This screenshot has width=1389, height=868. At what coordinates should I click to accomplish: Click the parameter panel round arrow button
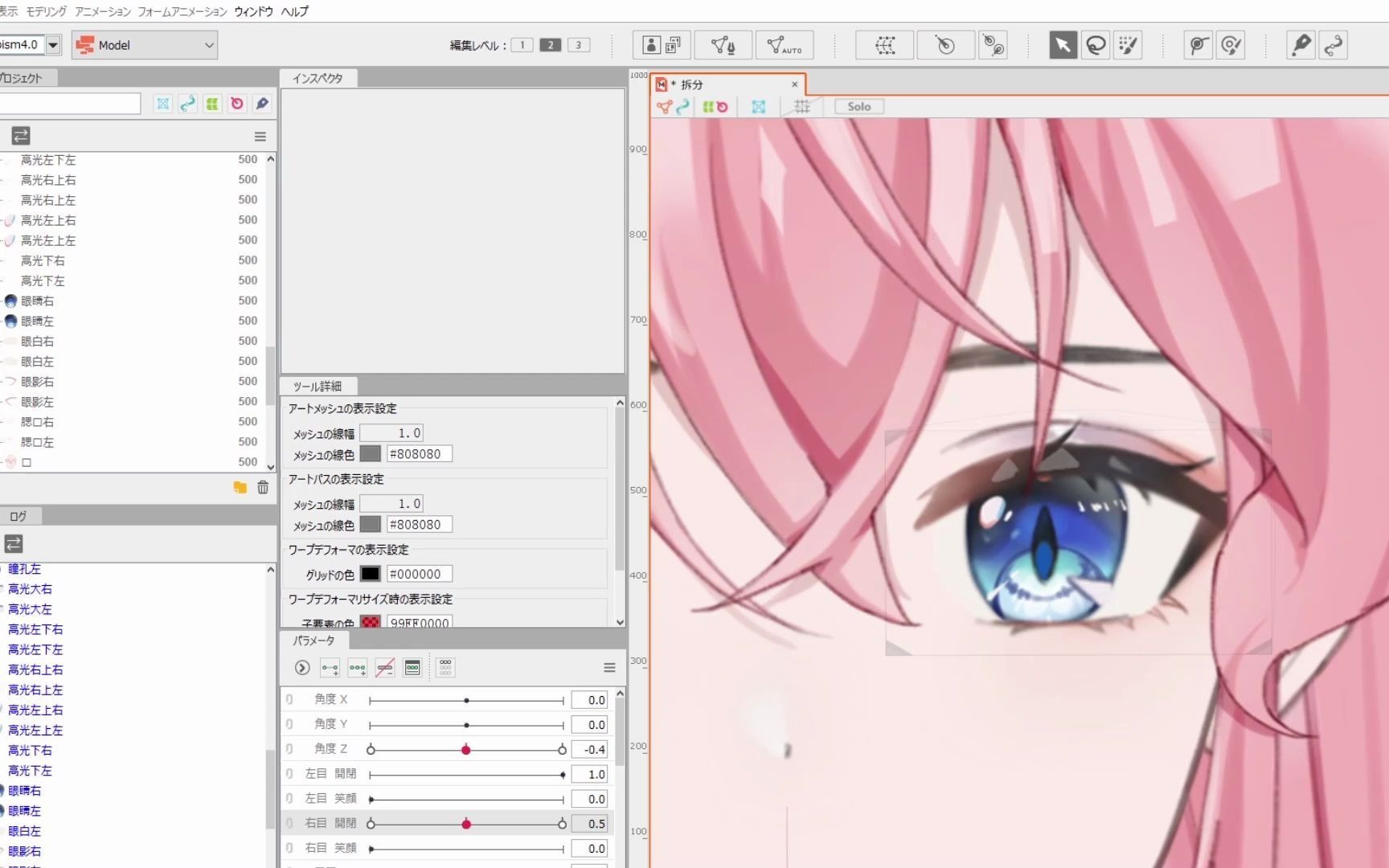tap(302, 668)
